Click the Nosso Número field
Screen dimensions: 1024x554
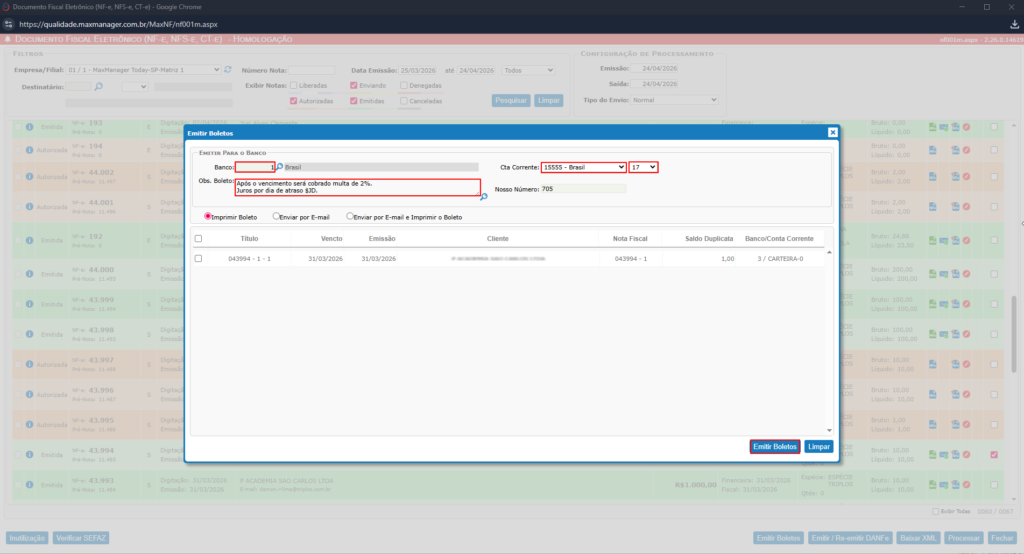[x=583, y=188]
